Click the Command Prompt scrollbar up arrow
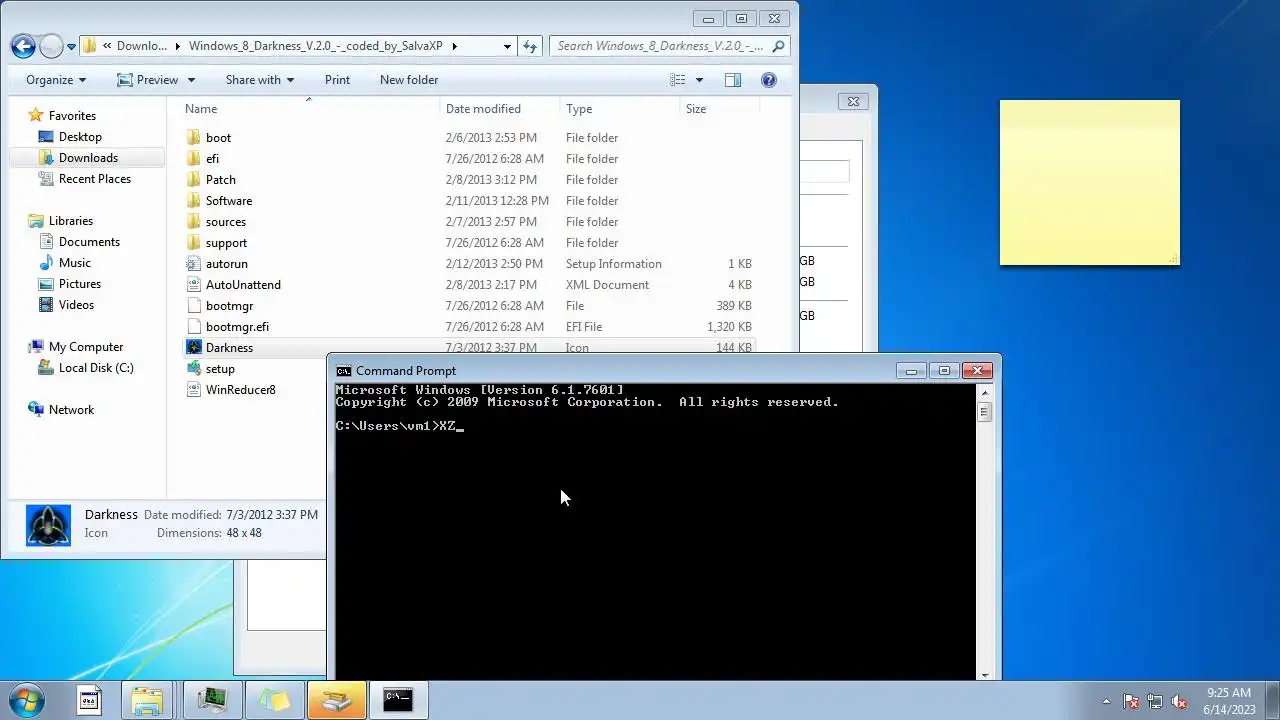Image resolution: width=1280 pixels, height=720 pixels. (x=984, y=393)
